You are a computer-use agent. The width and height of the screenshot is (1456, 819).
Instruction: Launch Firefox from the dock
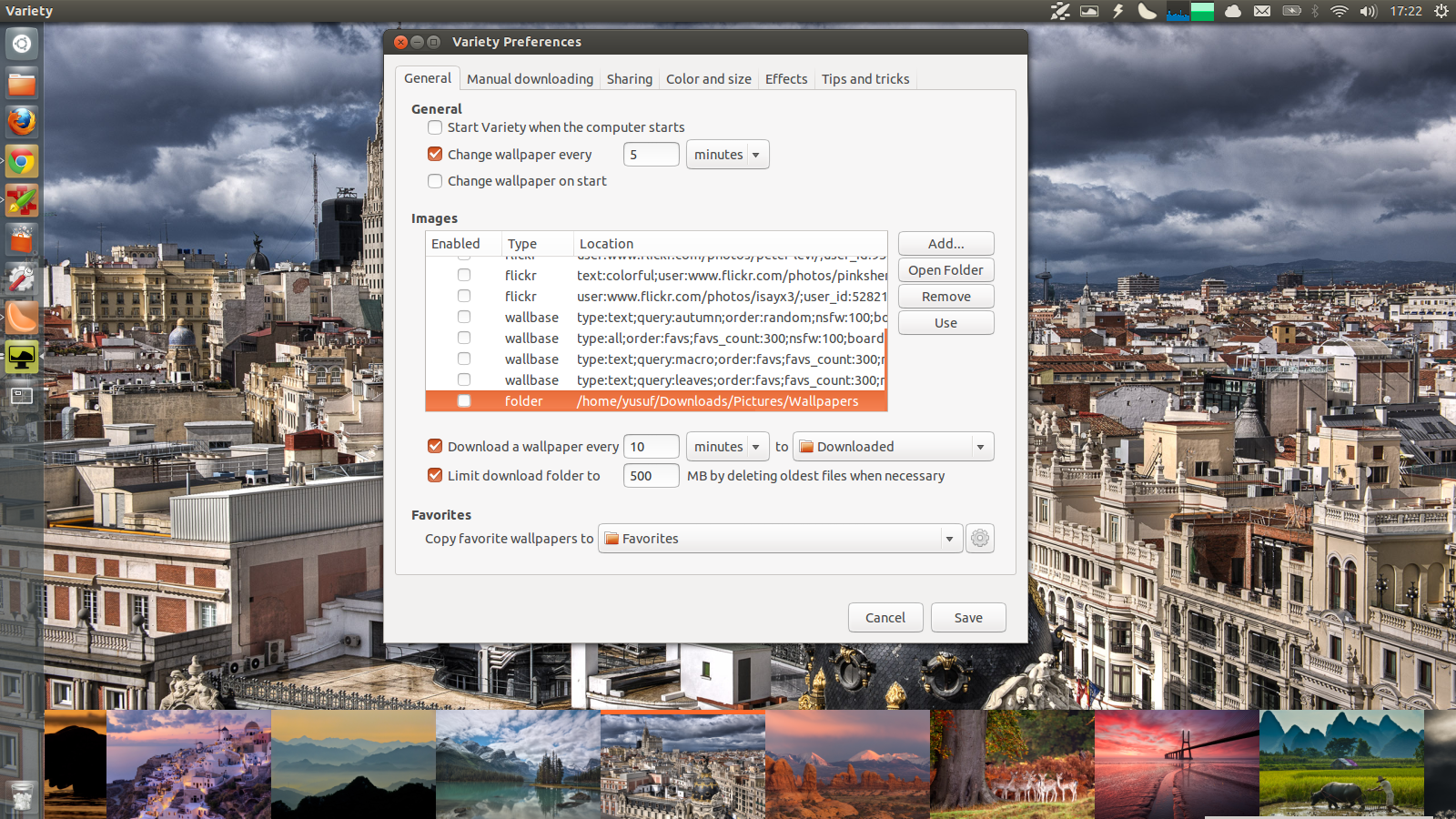tap(21, 121)
